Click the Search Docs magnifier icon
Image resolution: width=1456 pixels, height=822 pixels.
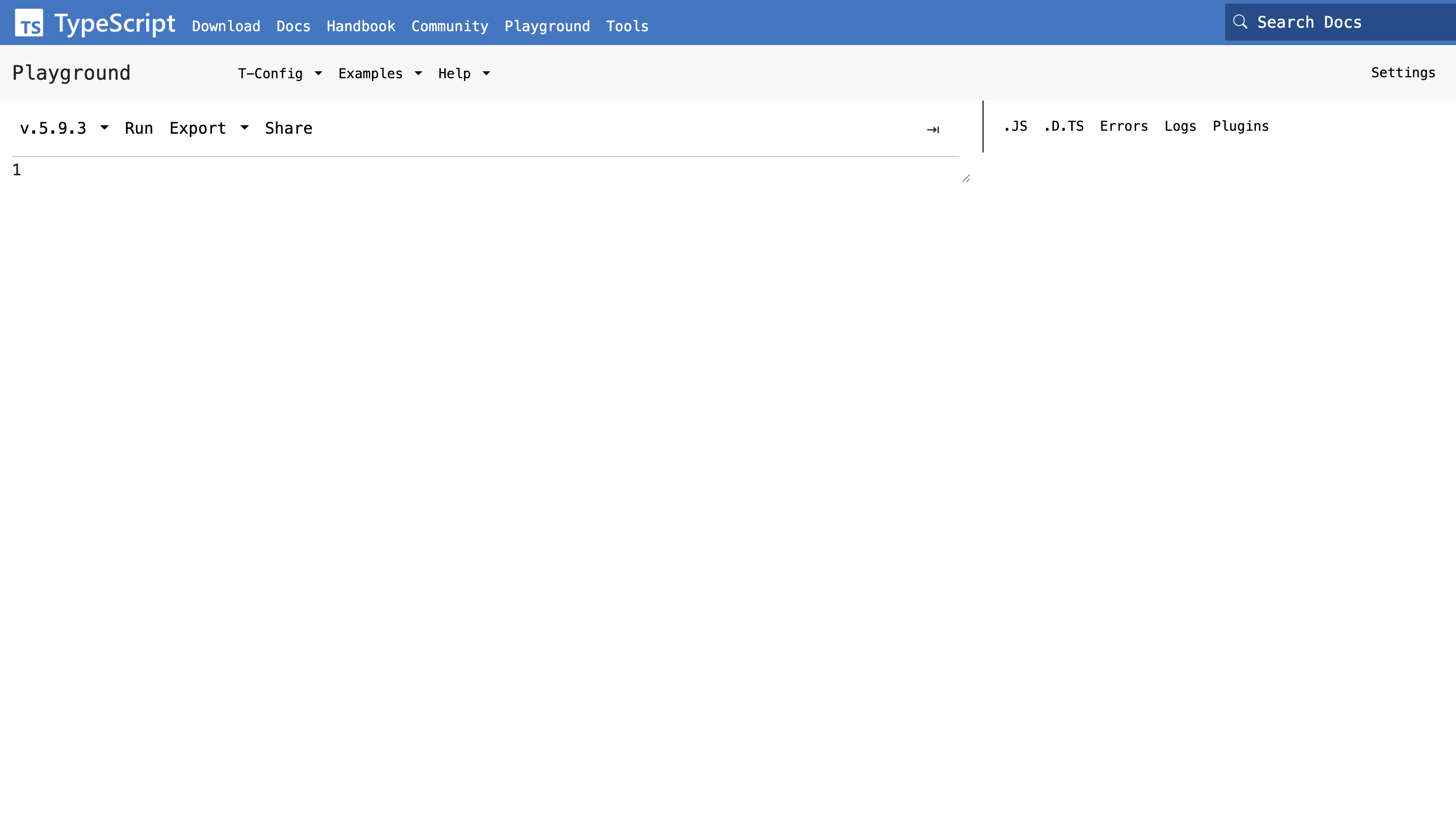pos(1240,22)
